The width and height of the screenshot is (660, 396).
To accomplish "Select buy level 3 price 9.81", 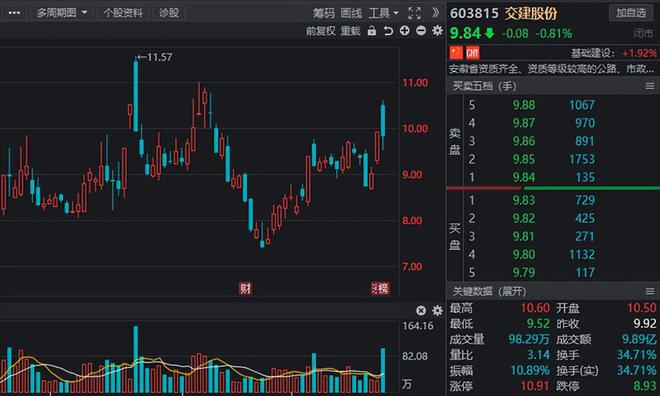I will [524, 236].
